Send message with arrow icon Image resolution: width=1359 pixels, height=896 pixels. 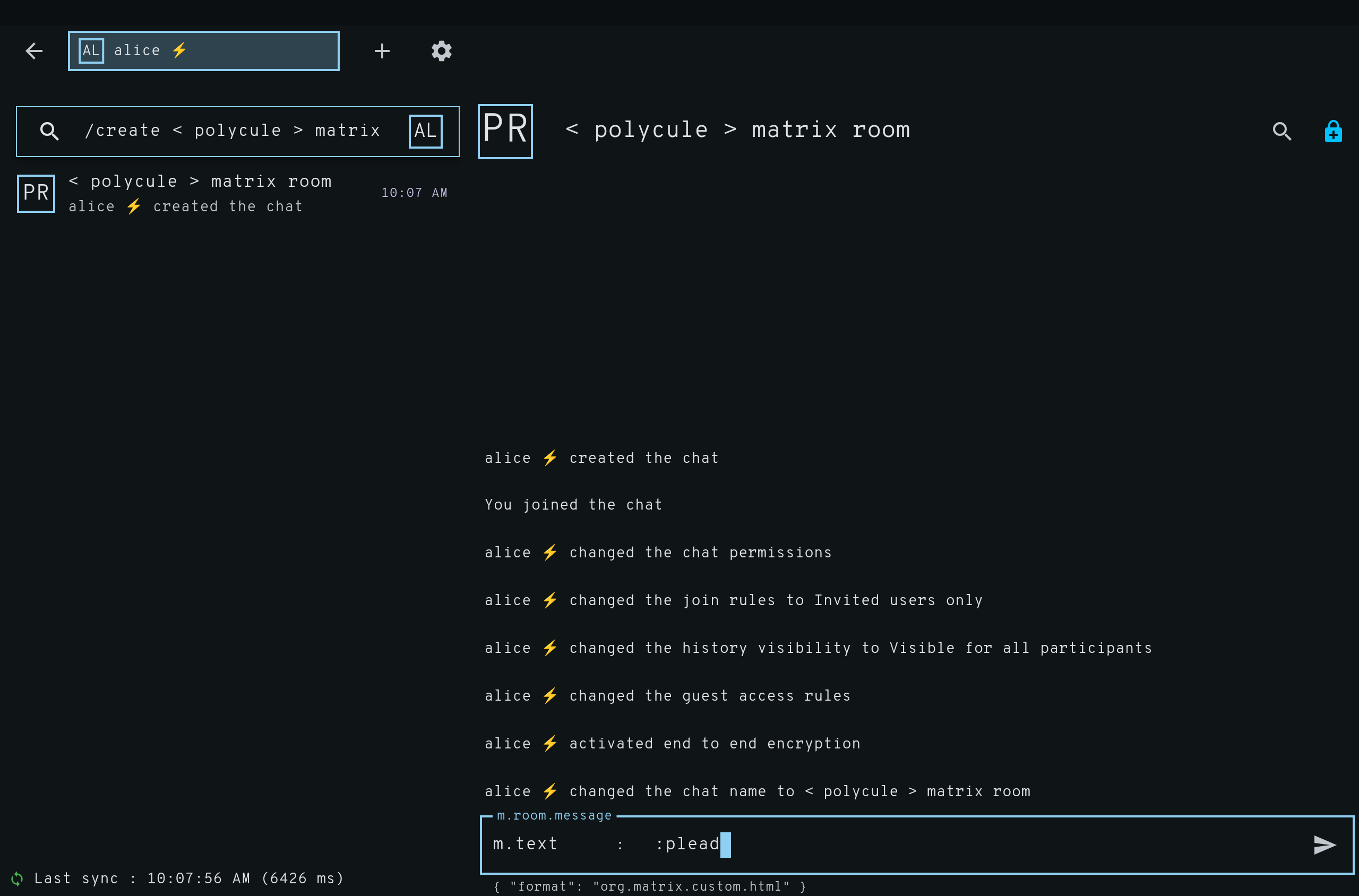tap(1324, 845)
